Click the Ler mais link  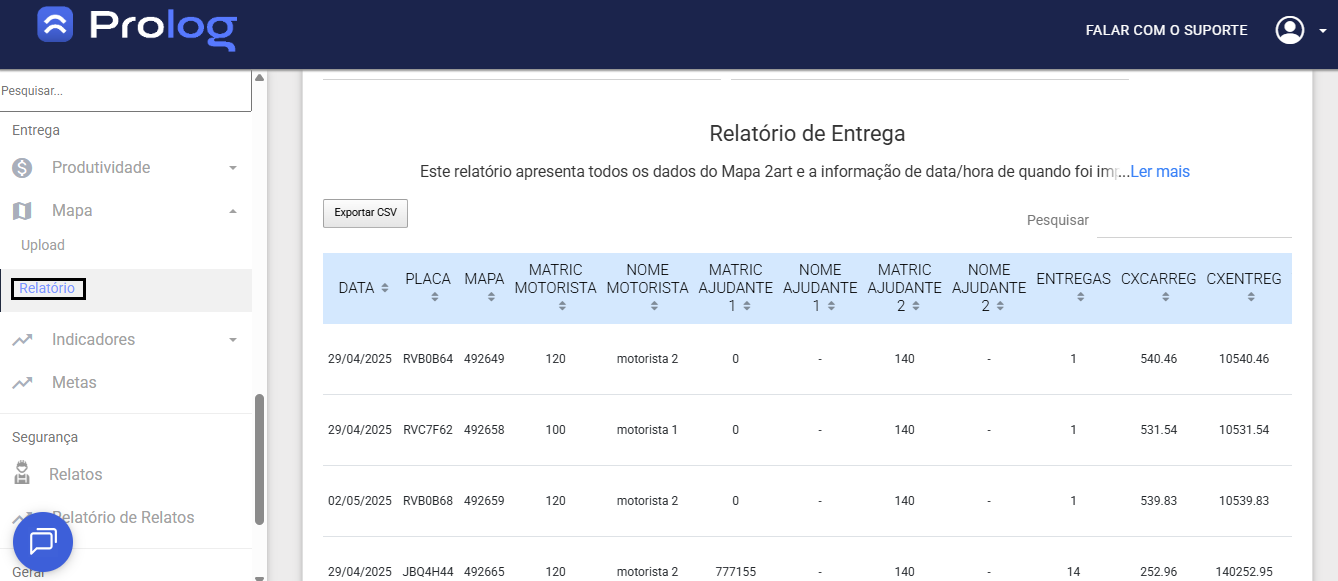point(1159,172)
